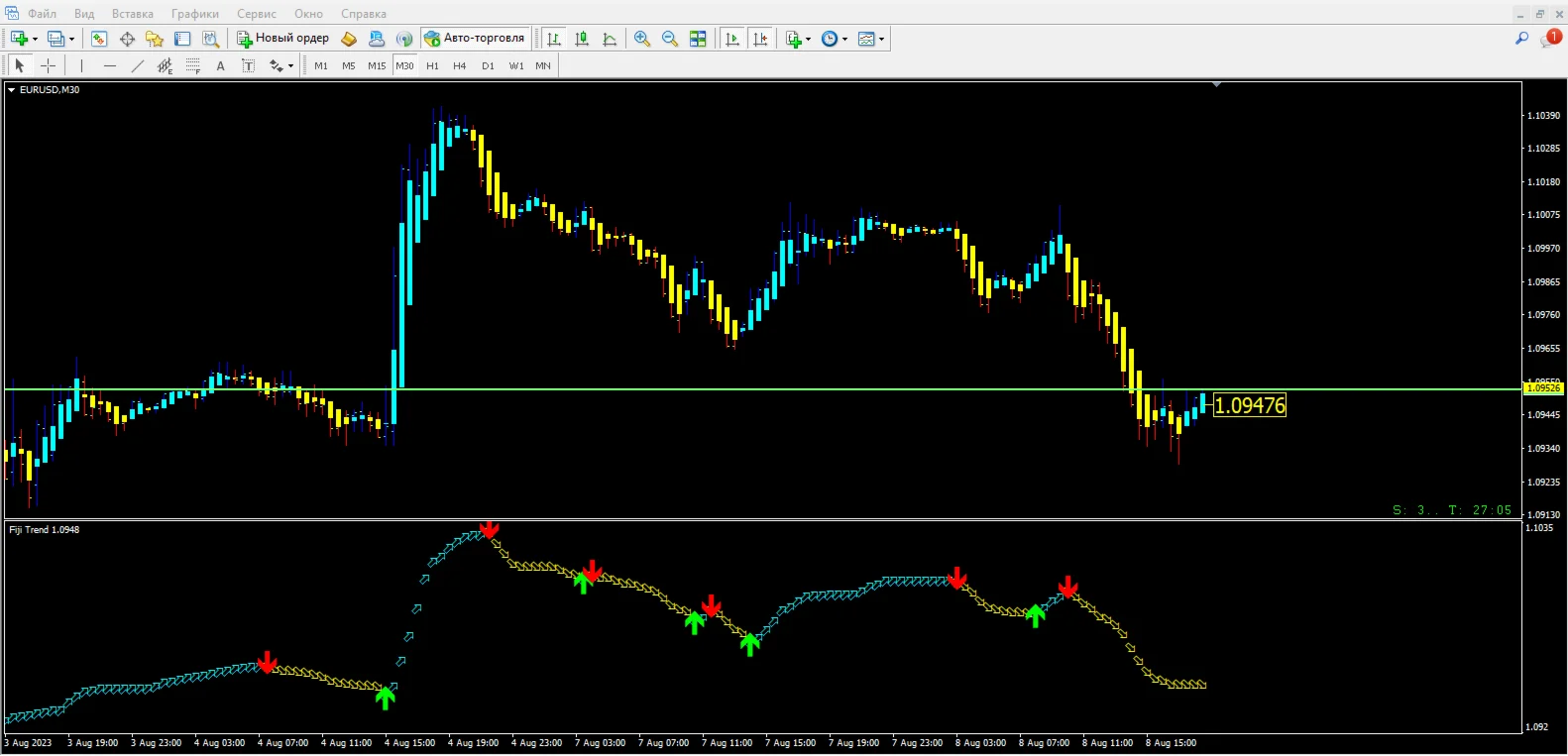Insert an arrow symbol object
This screenshot has width=1568, height=756.
point(277,65)
